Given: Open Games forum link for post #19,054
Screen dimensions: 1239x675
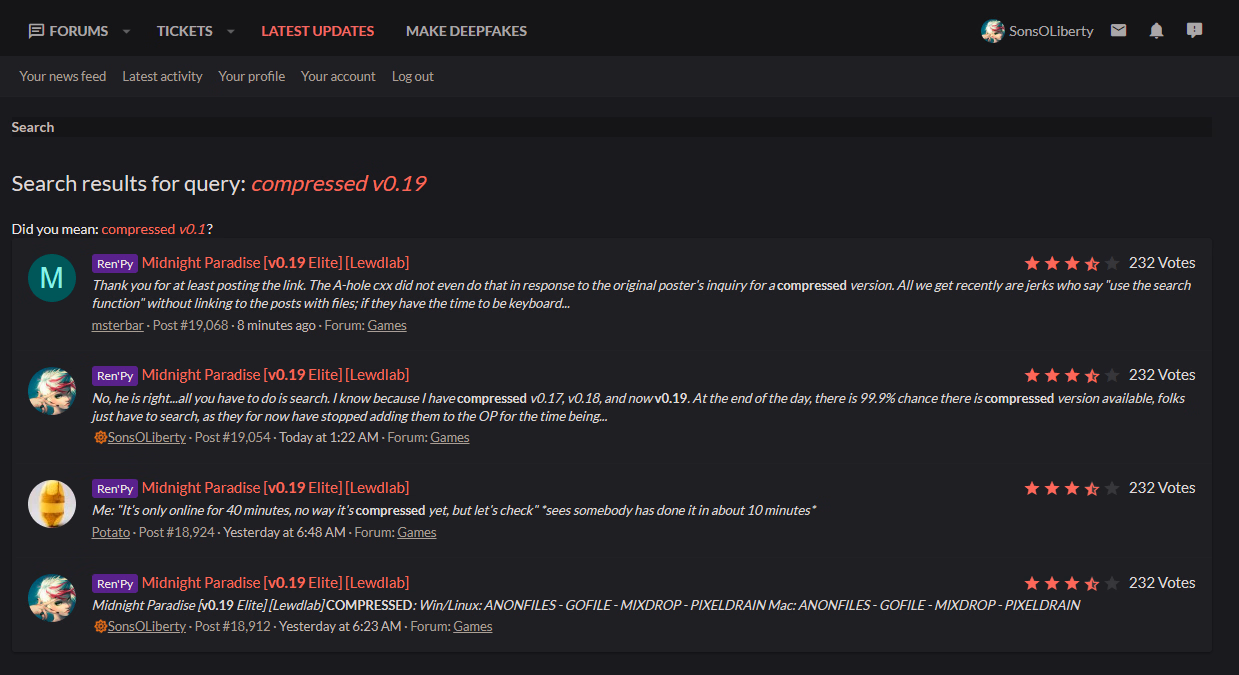Looking at the screenshot, I should [x=450, y=437].
